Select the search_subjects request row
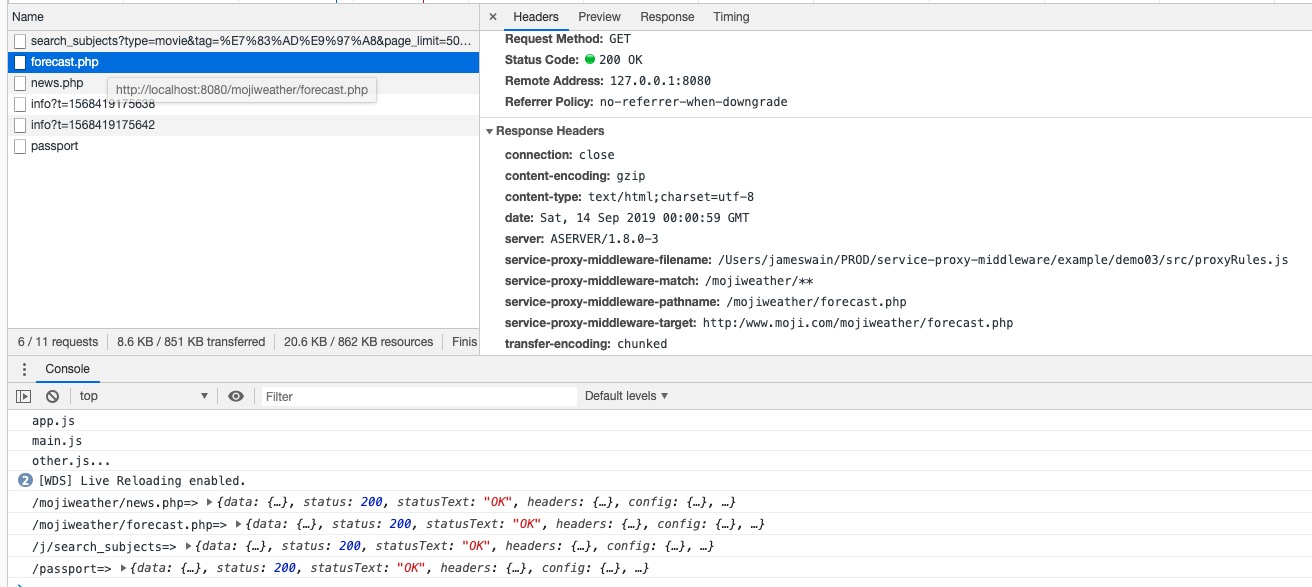 coord(243,41)
